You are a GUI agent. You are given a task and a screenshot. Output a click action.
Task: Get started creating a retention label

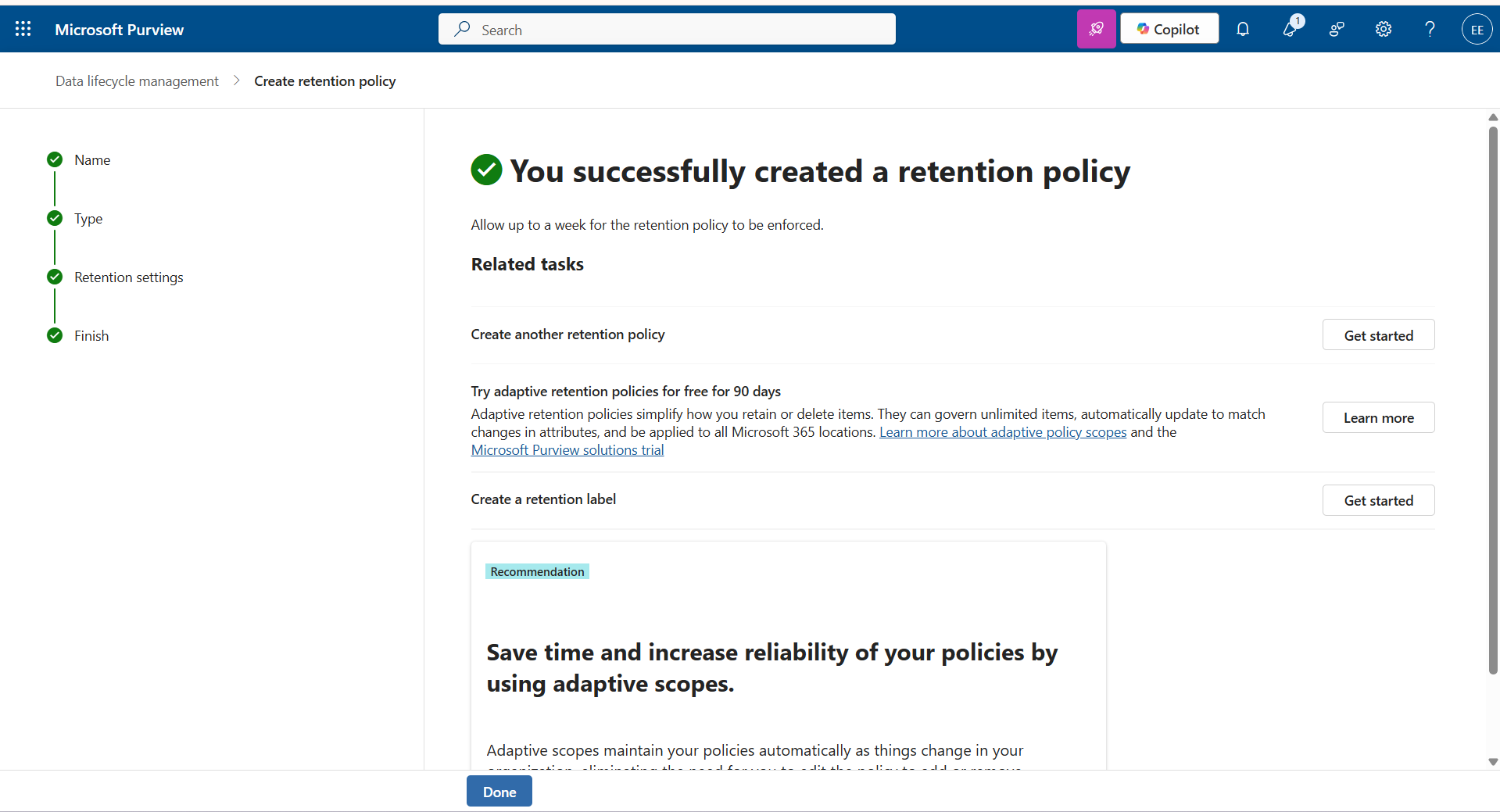[x=1377, y=500]
